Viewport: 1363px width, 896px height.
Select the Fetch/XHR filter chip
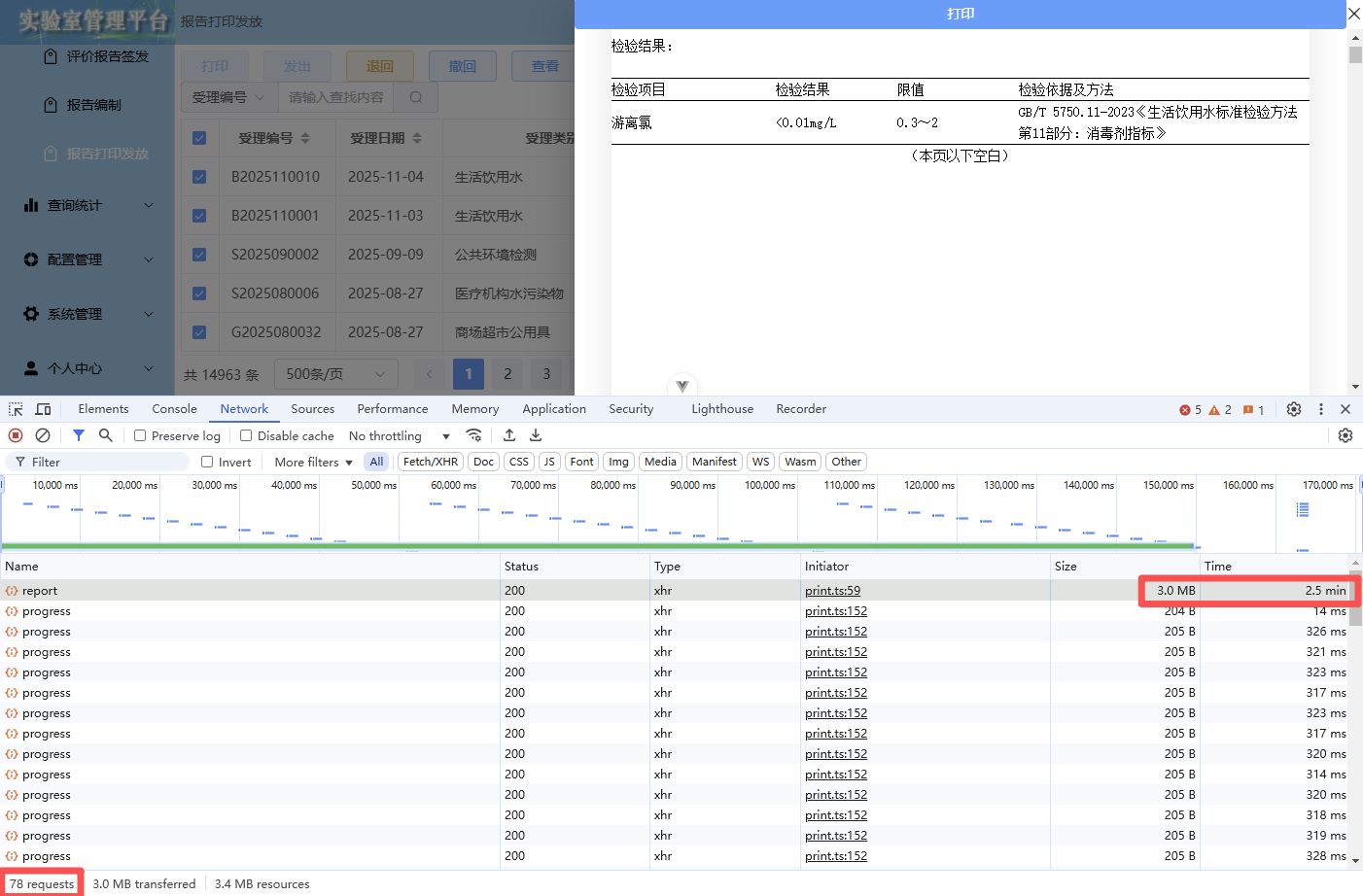[430, 462]
